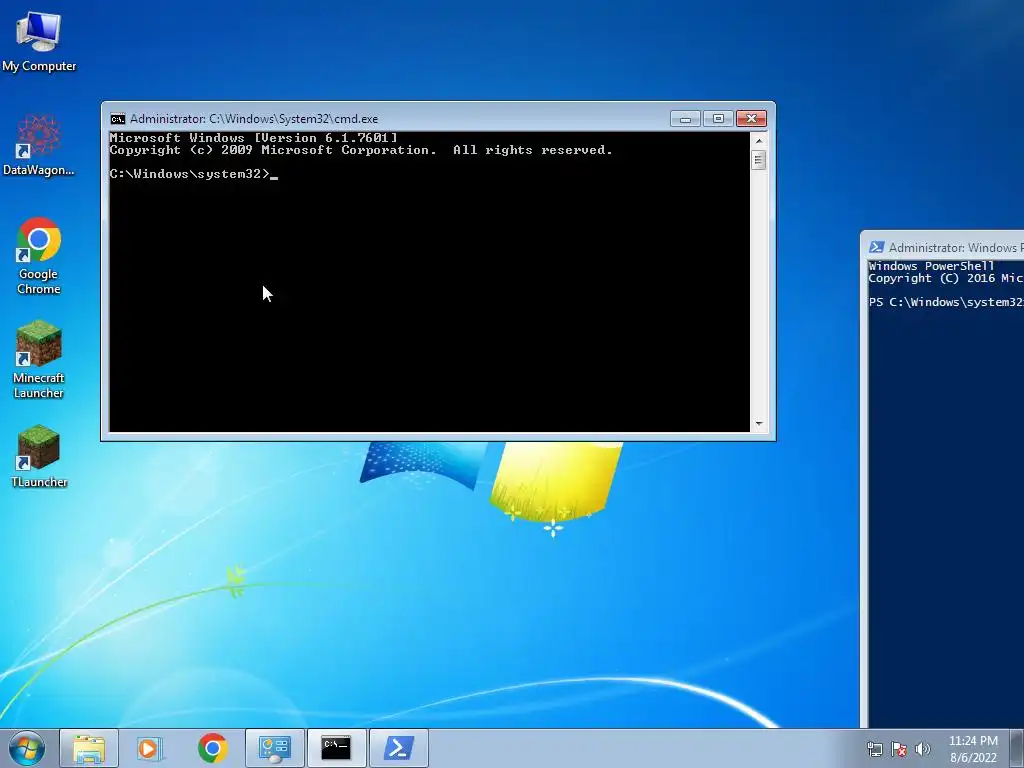Click the Show desktop button at taskbar end

point(1017,748)
